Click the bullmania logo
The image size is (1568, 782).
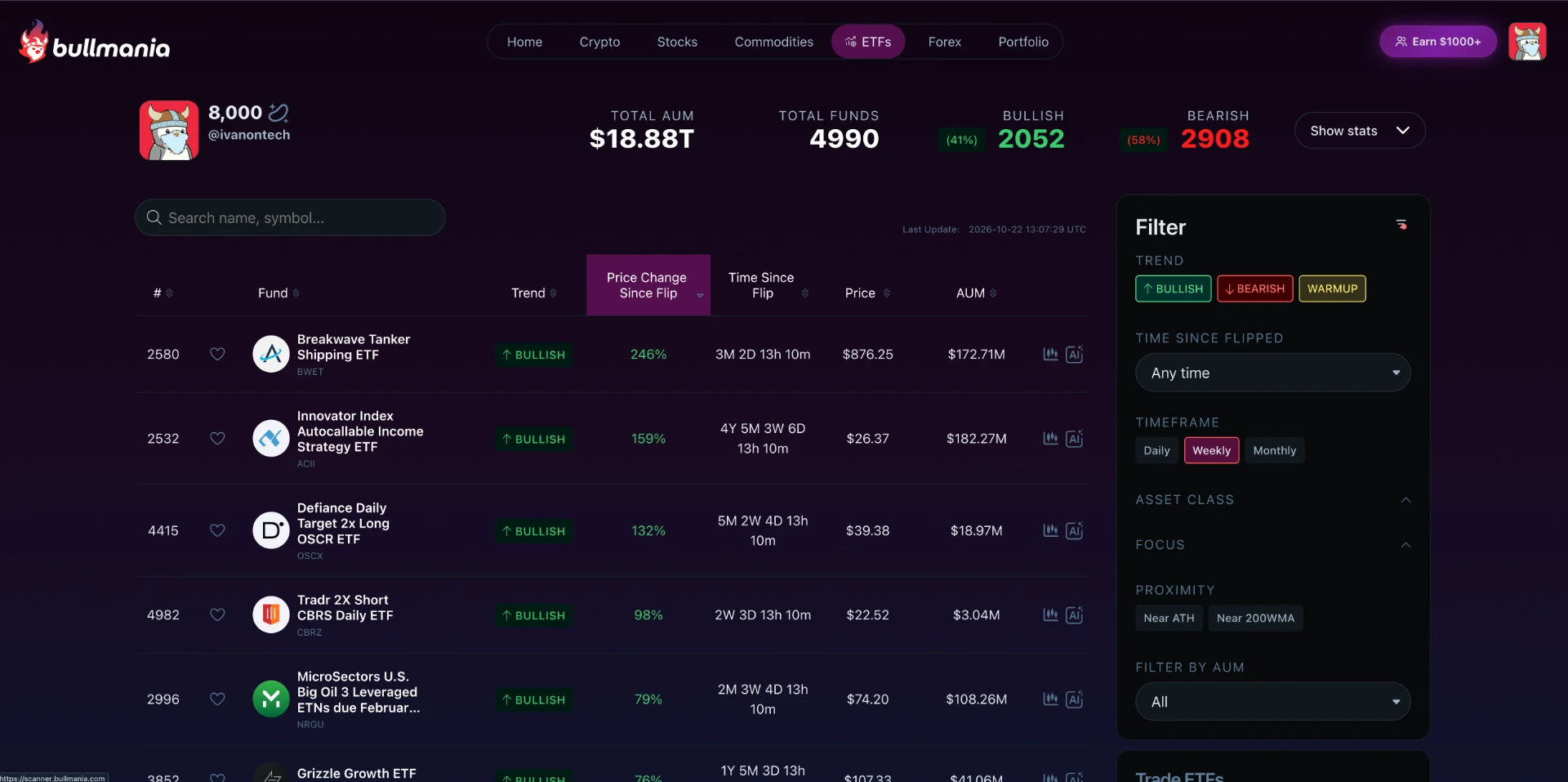95,42
